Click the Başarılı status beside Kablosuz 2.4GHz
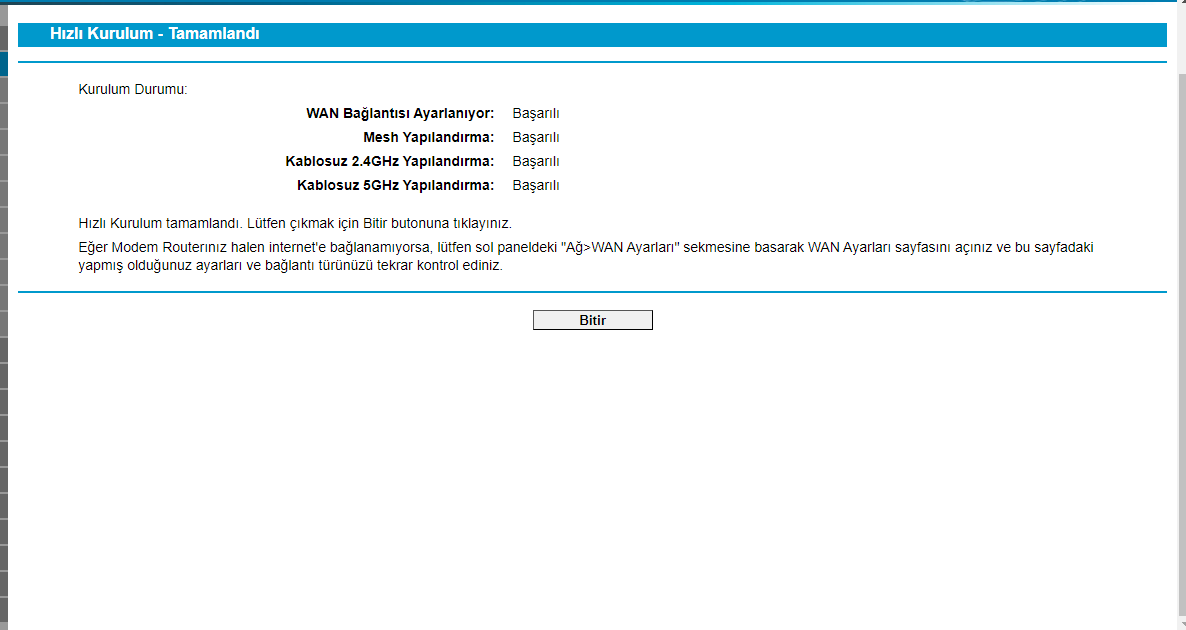Viewport: 1186px width, 630px height. 536,161
